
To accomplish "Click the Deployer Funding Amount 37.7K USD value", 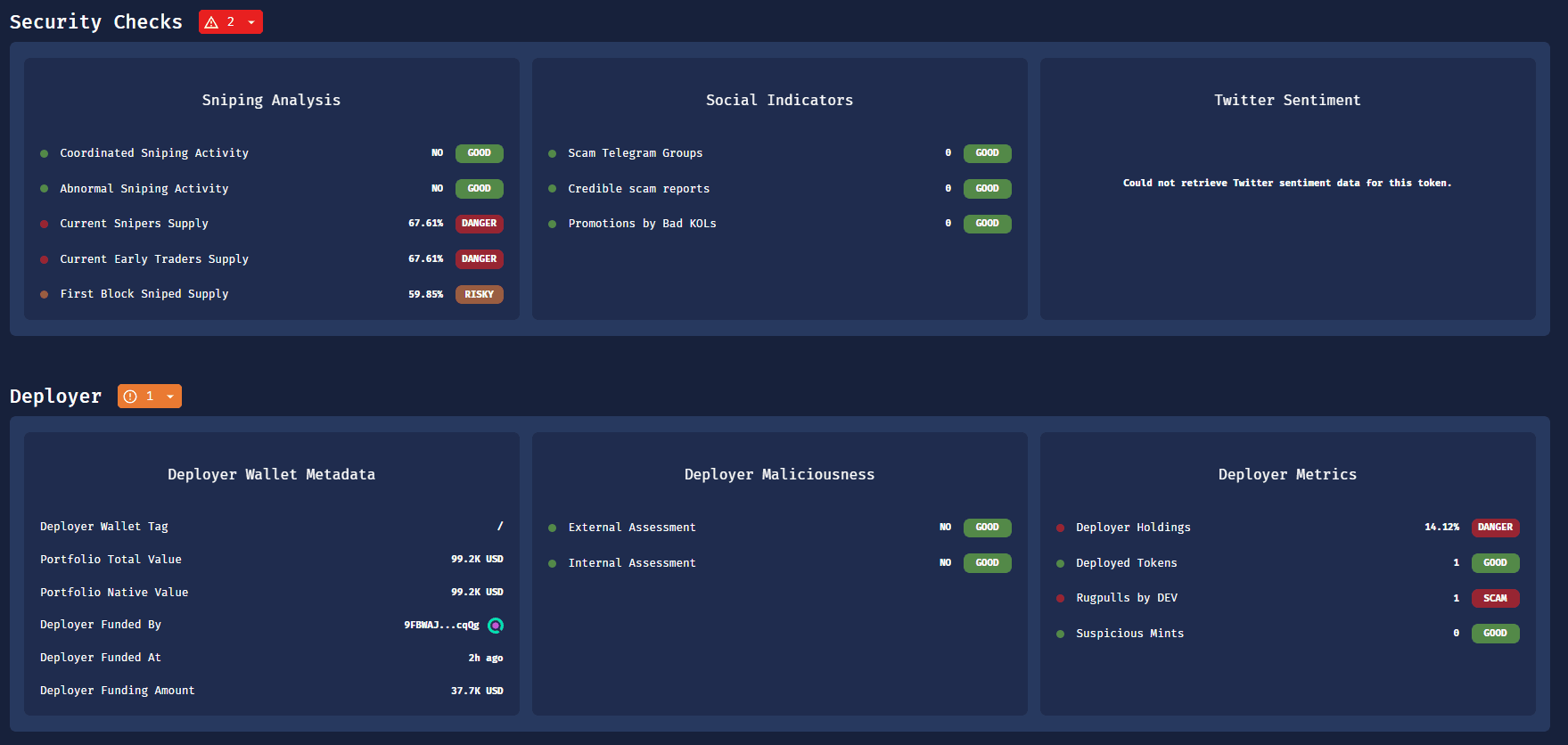I will point(477,691).
